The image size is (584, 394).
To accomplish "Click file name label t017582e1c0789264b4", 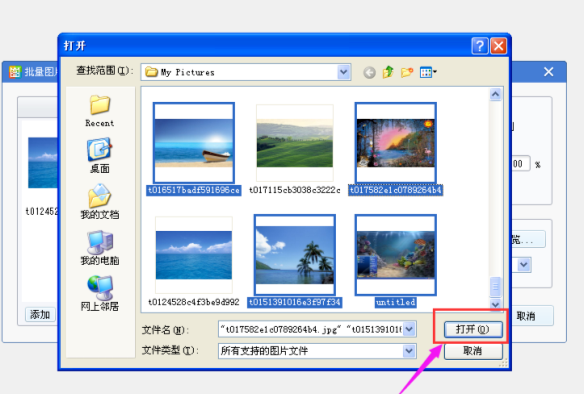I will point(396,190).
